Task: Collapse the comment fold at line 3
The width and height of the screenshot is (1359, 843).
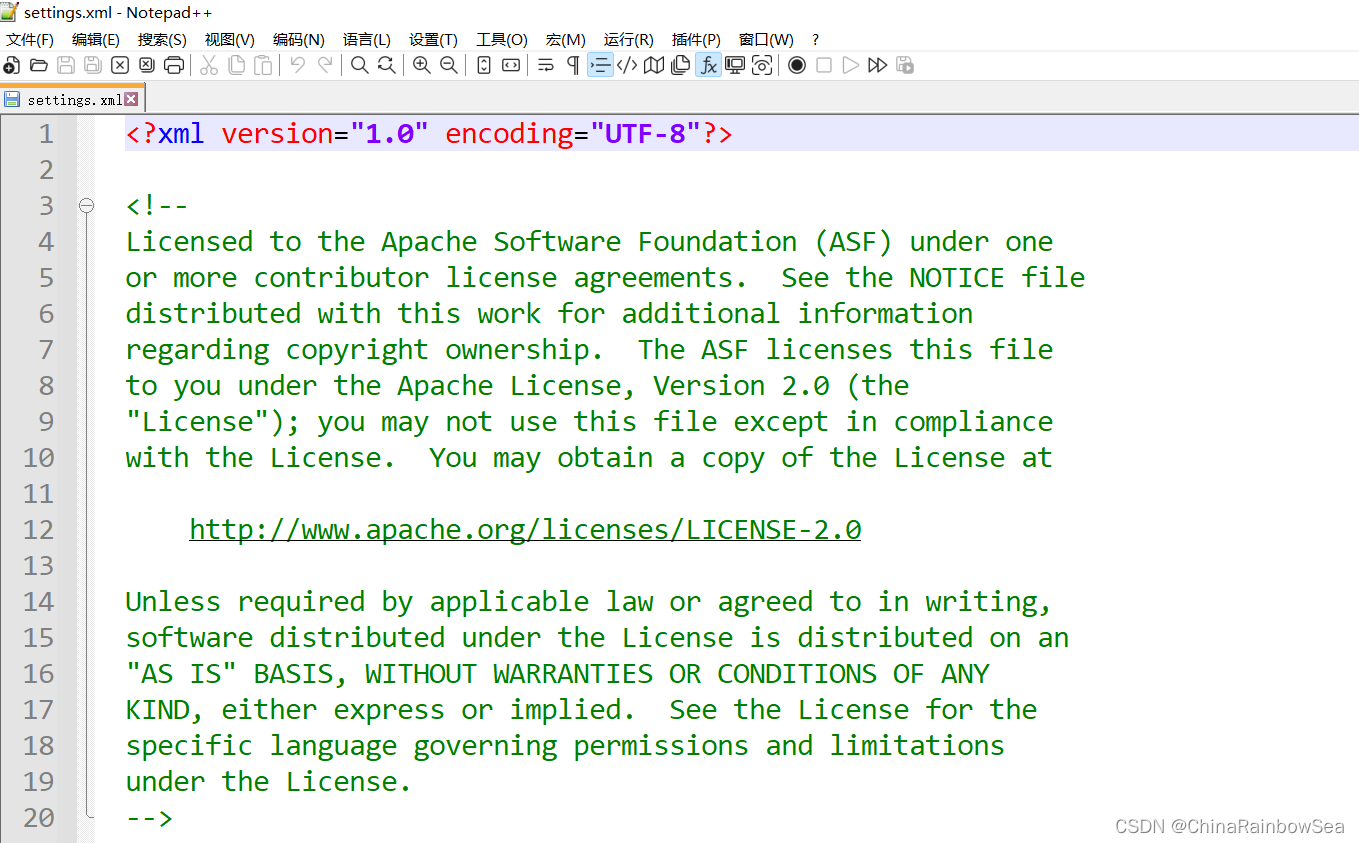Action: click(87, 205)
